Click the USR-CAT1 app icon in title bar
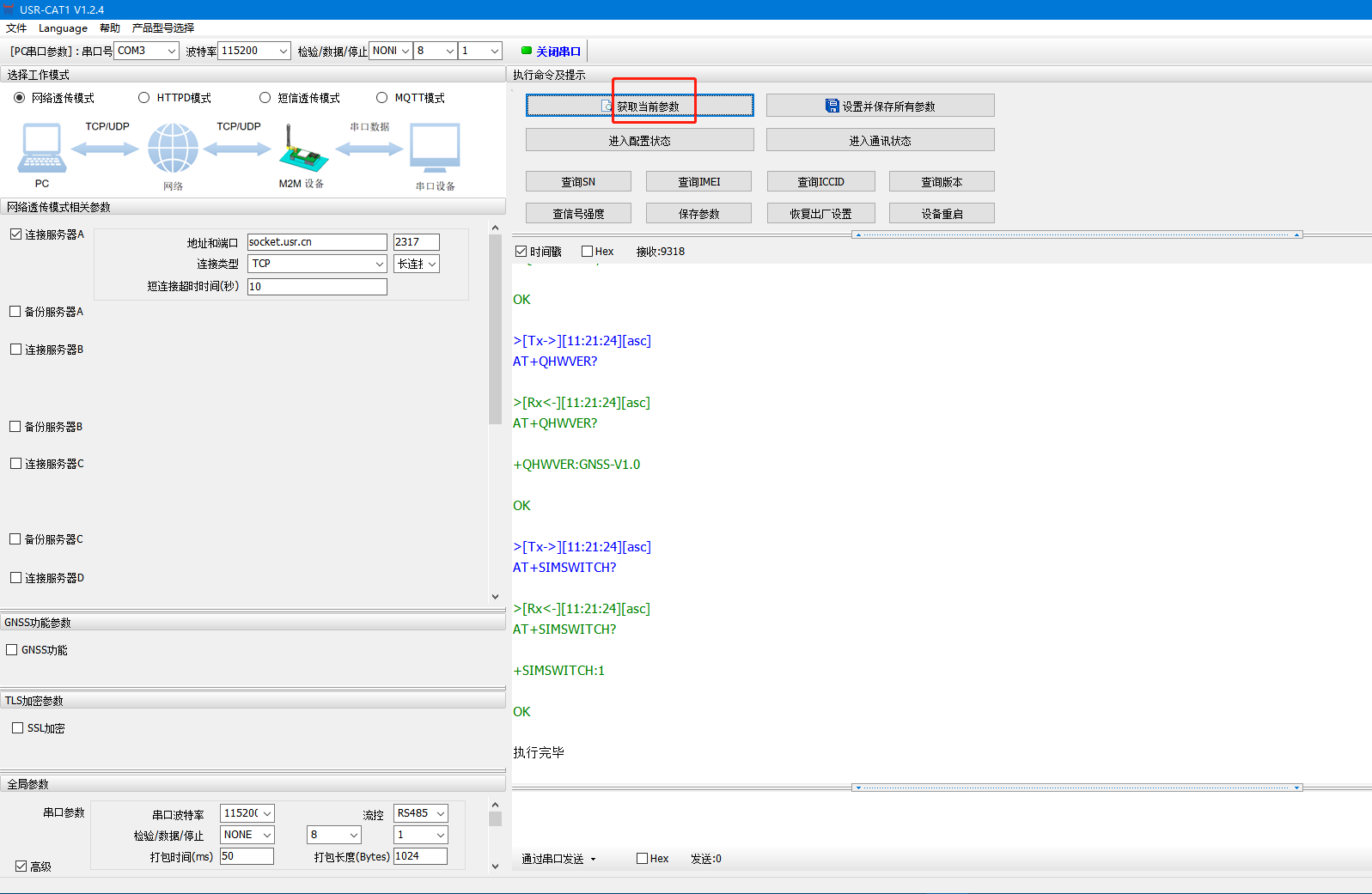 tap(9, 9)
